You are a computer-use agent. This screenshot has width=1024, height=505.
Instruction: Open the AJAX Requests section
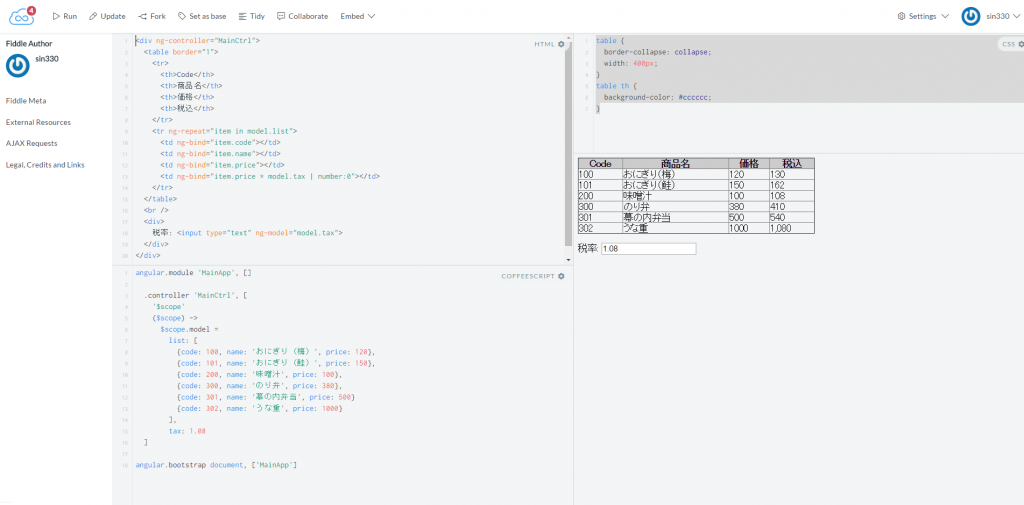(32, 143)
